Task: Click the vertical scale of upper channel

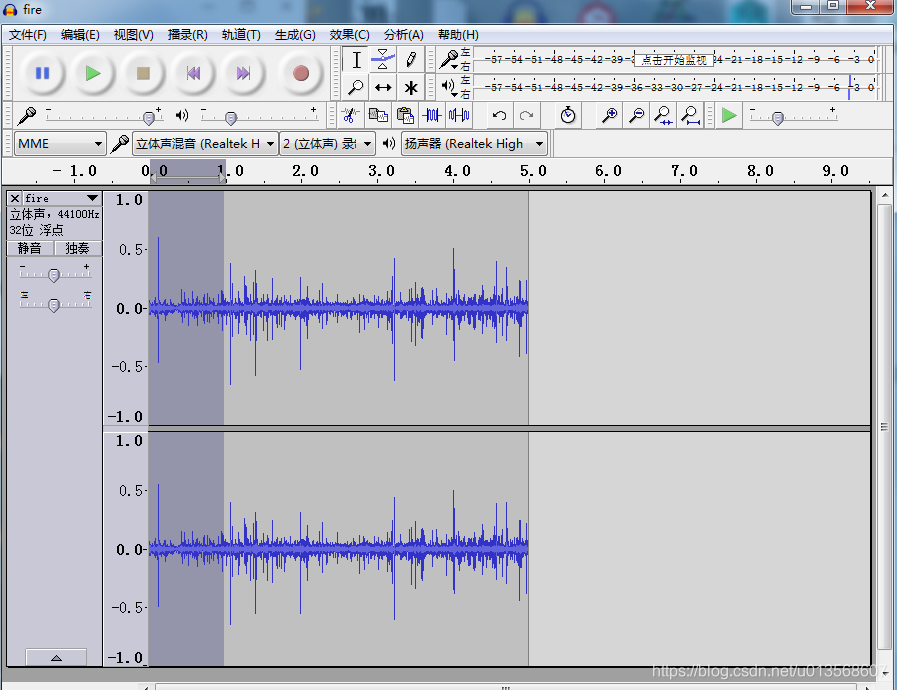Action: (x=126, y=308)
